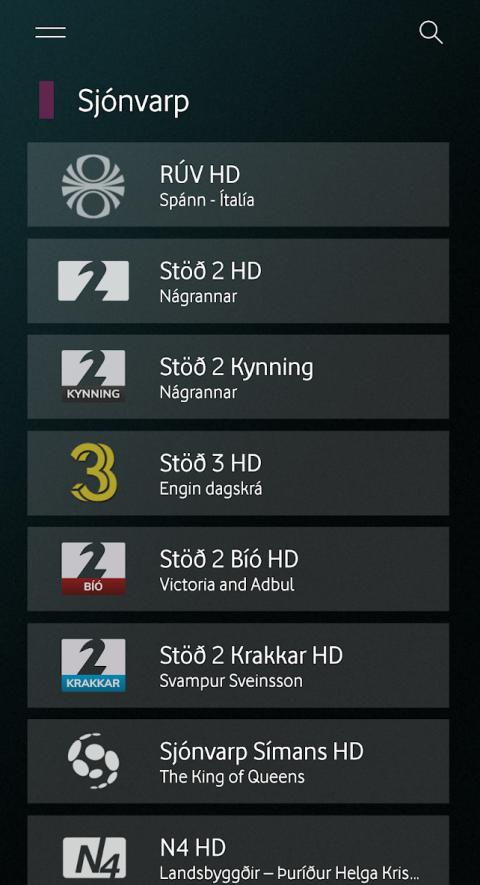Open the Svampur Sveinsson programme entry
This screenshot has width=480, height=885.
(x=231, y=681)
